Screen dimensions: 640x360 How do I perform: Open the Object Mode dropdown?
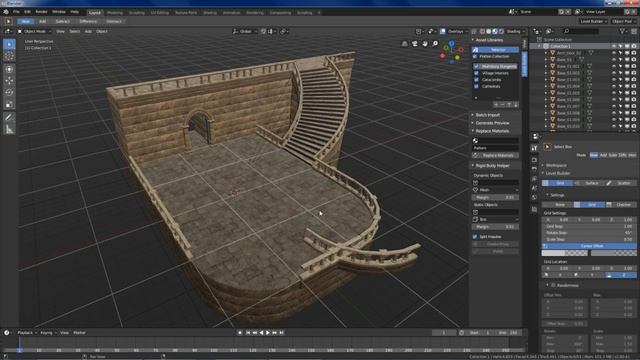34,31
